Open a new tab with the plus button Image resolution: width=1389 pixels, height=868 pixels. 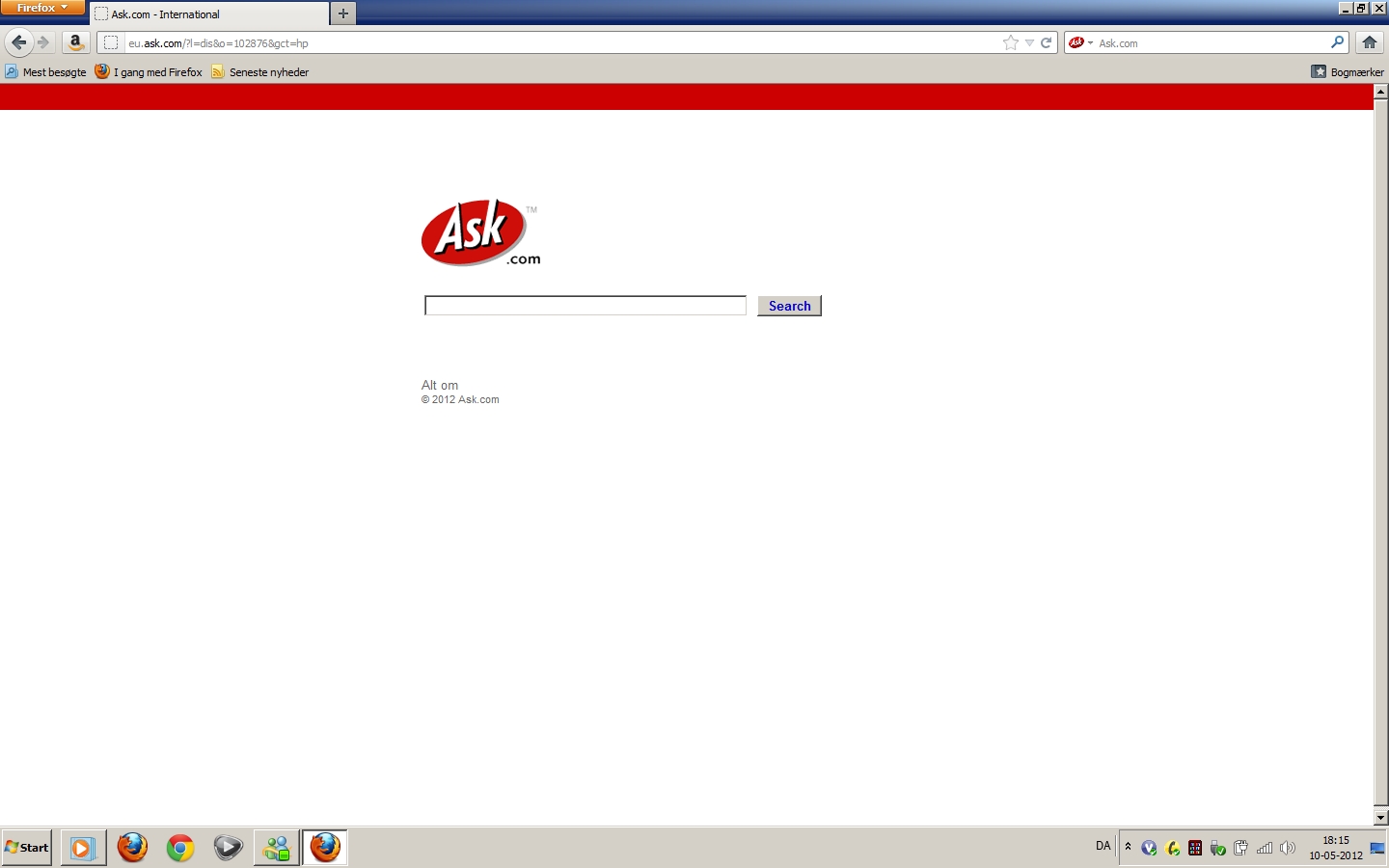[343, 14]
